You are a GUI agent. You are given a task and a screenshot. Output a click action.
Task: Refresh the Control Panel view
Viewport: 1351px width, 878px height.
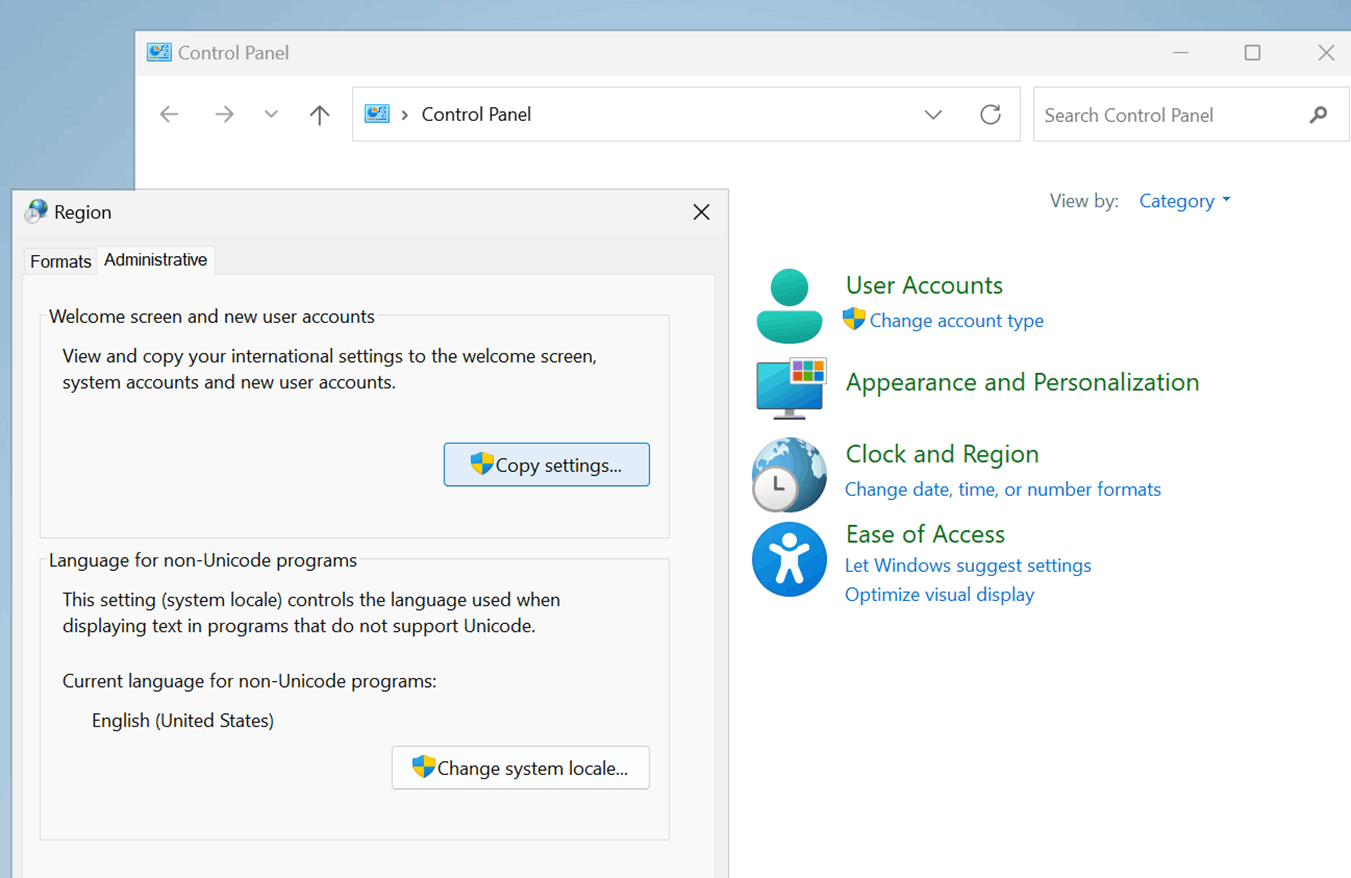(x=990, y=114)
